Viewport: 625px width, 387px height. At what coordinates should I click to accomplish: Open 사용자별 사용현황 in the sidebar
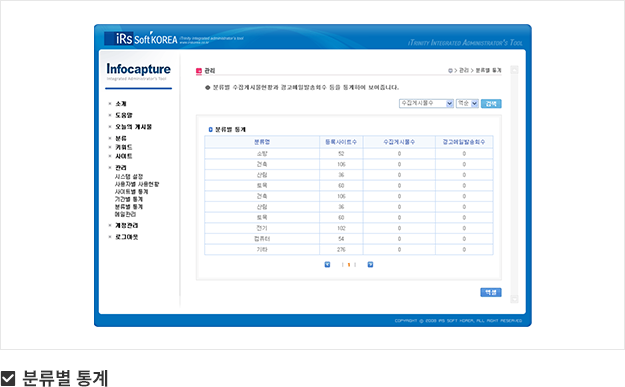(x=137, y=184)
